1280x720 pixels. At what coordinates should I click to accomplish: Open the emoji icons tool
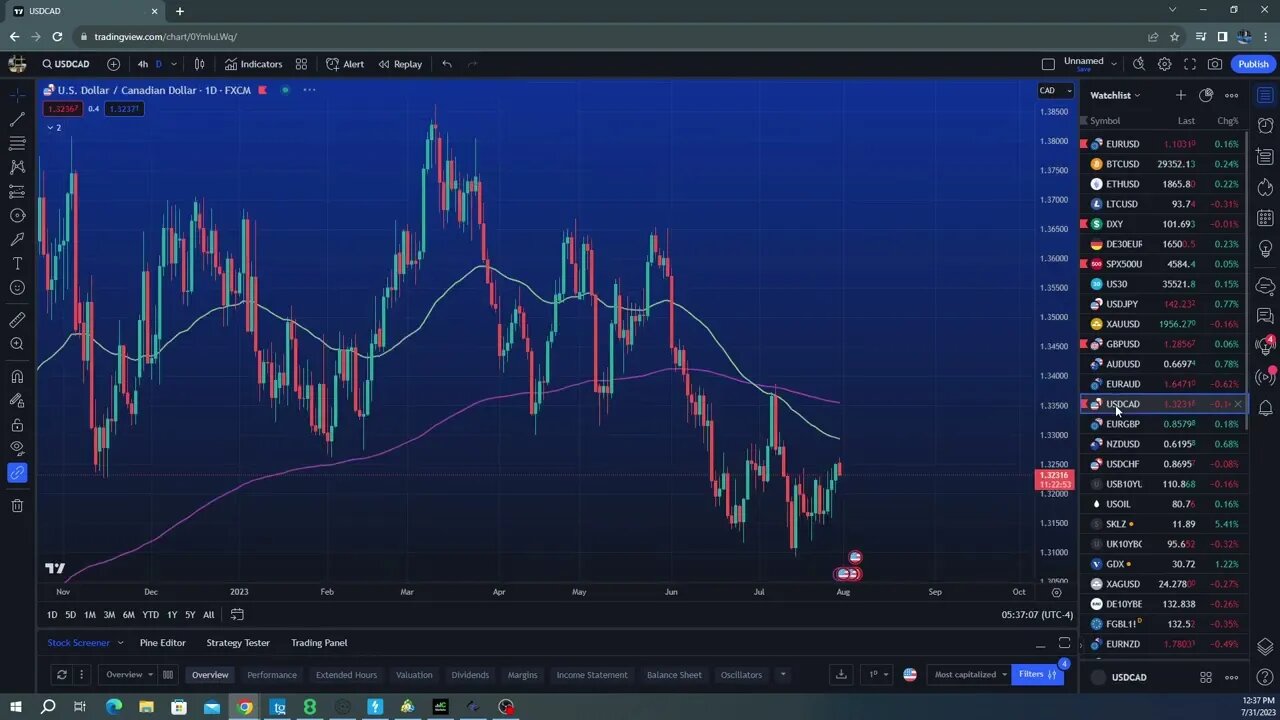pyautogui.click(x=17, y=288)
